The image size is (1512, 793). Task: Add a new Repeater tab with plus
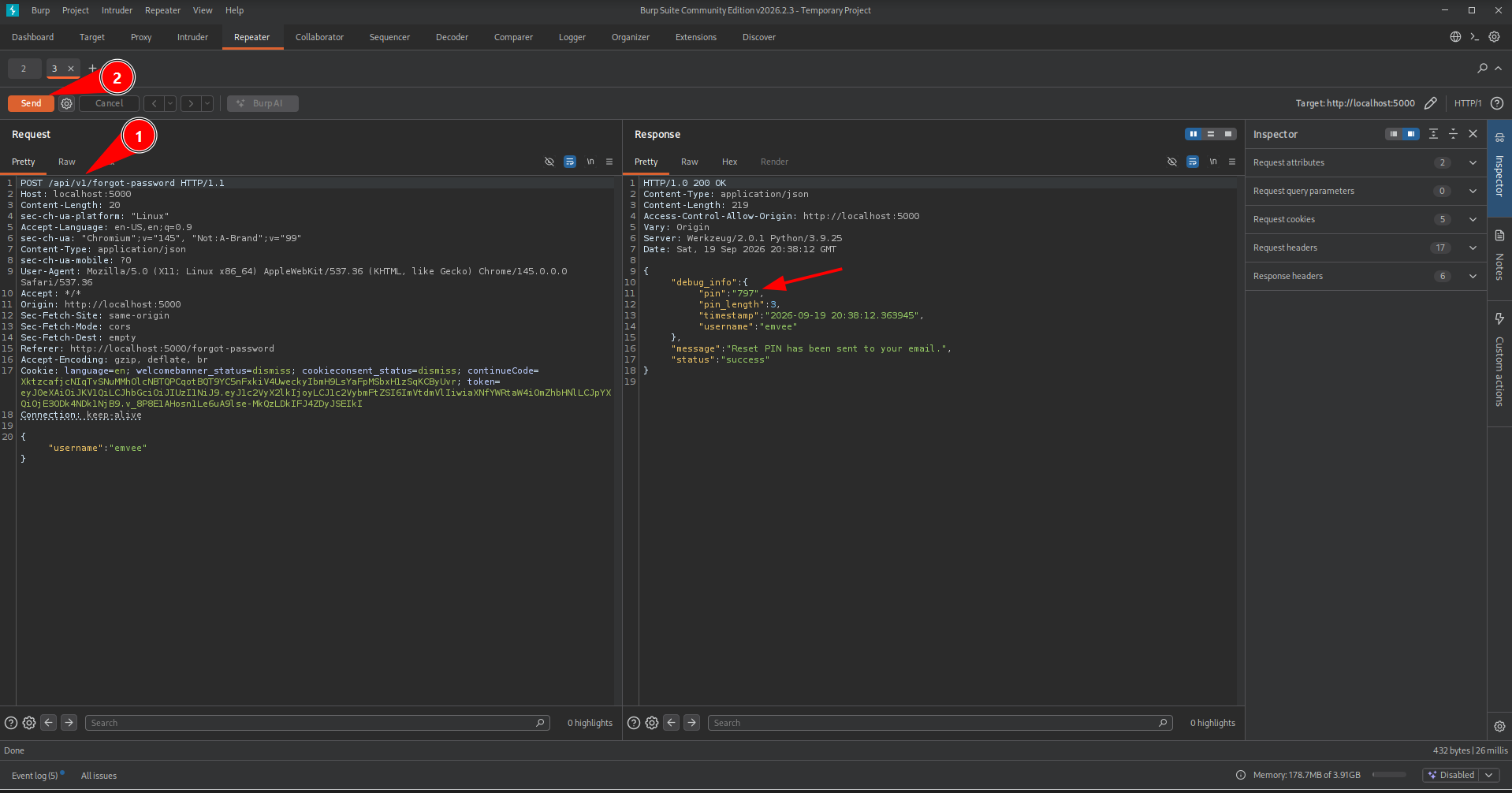92,69
